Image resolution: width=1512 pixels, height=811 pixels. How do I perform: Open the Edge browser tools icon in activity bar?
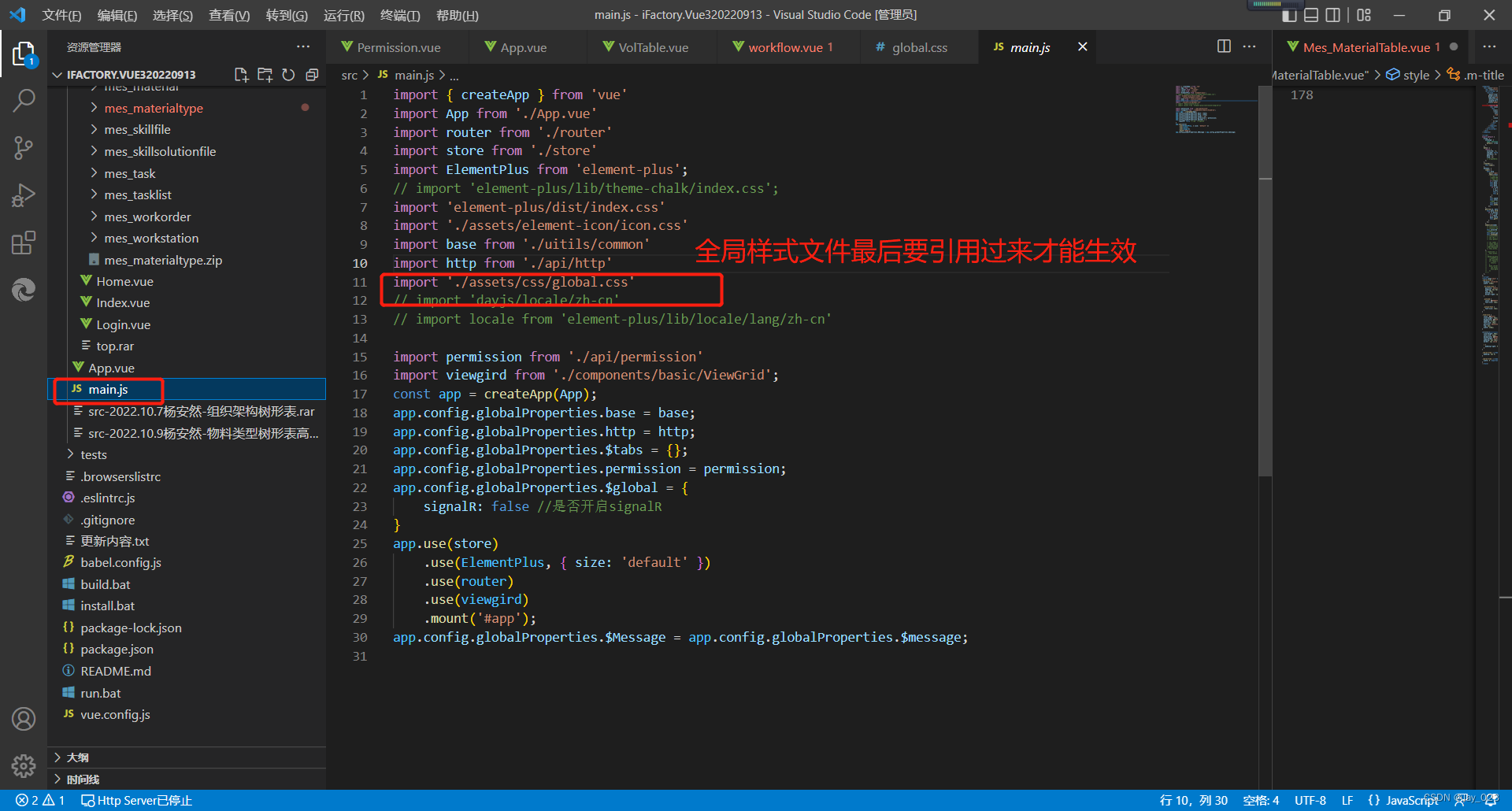pos(24,290)
